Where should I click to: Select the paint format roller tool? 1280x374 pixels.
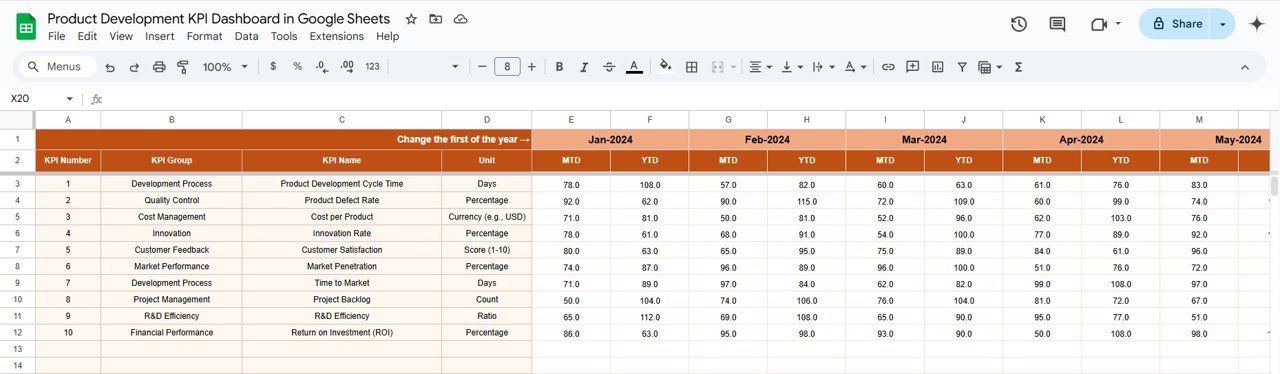183,67
